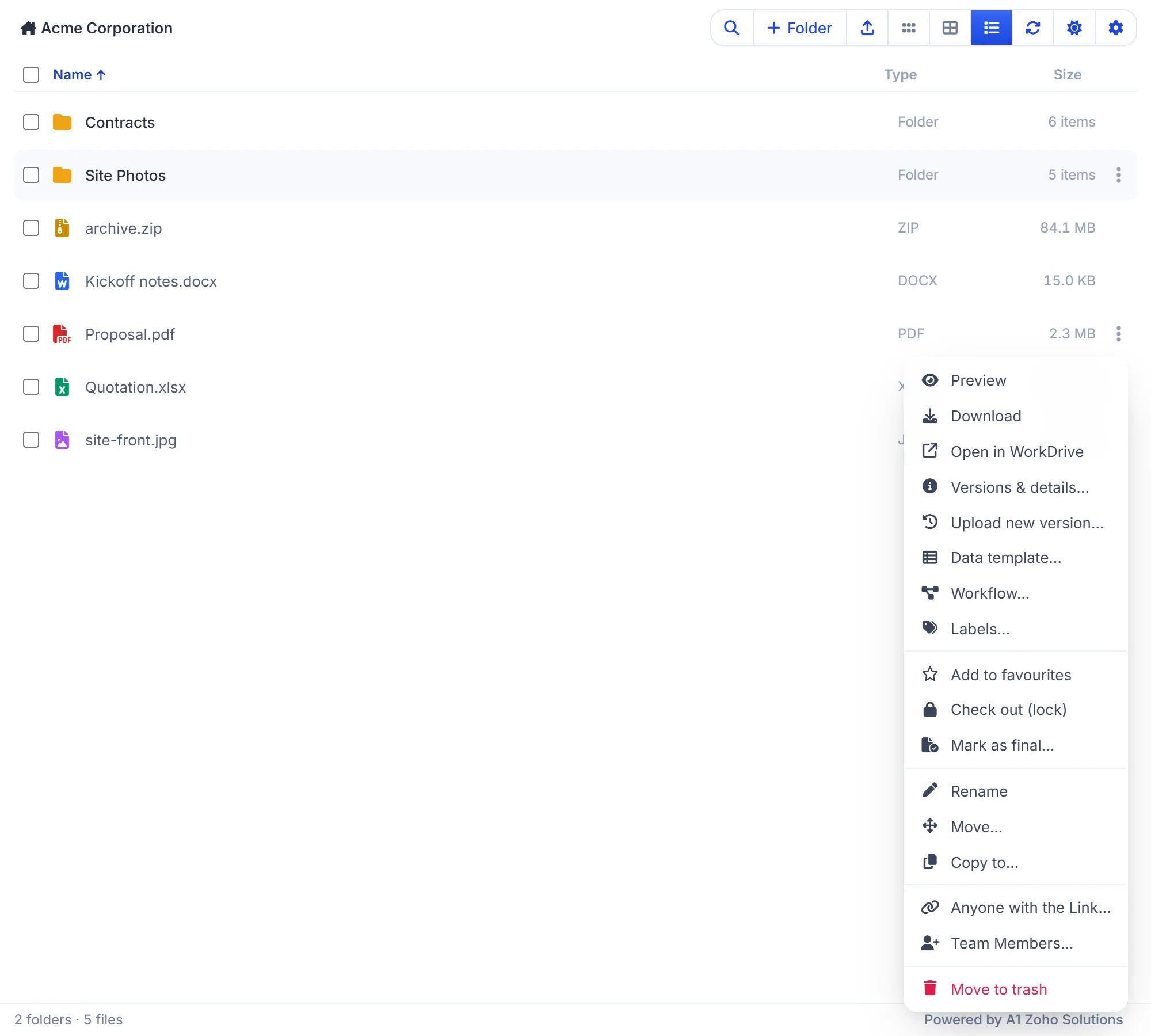1151x1036 pixels.
Task: Select Anyone with the Link... share option
Action: [1016, 908]
